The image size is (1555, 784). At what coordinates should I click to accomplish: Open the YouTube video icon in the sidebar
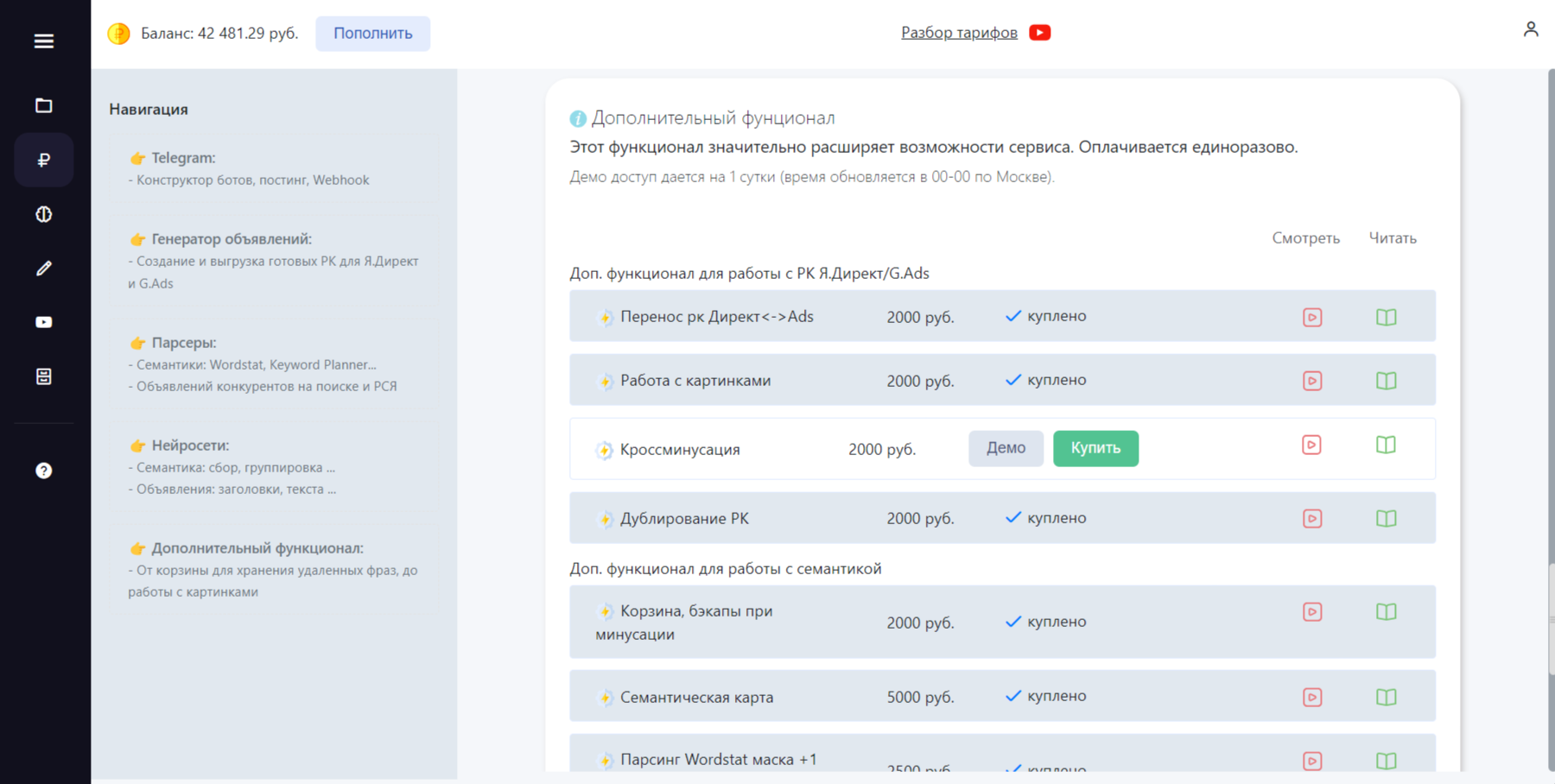coord(44,322)
